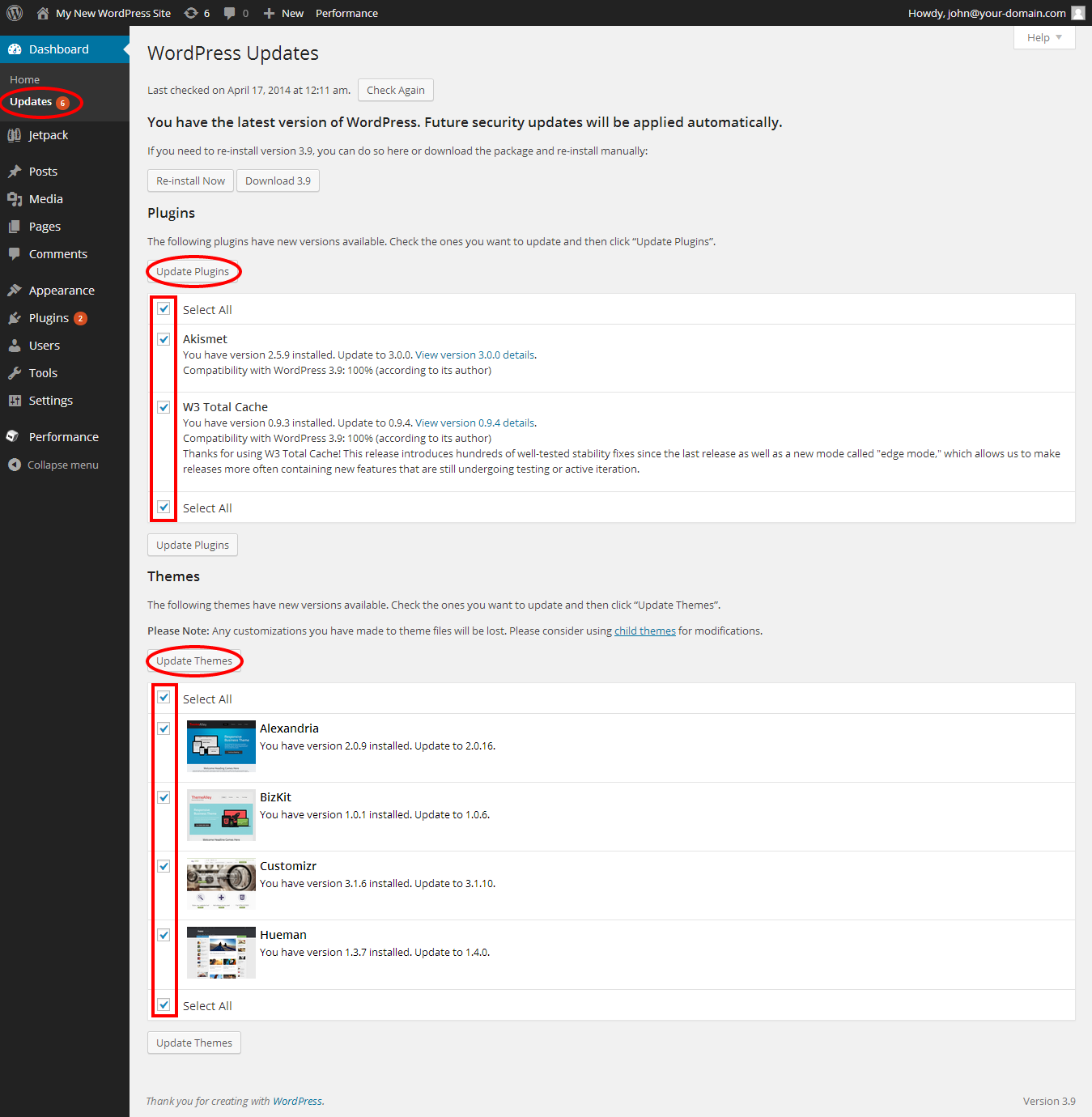Click the Performance cube icon in sidebar
Screen dimensions: 1092x1117
click(12, 437)
